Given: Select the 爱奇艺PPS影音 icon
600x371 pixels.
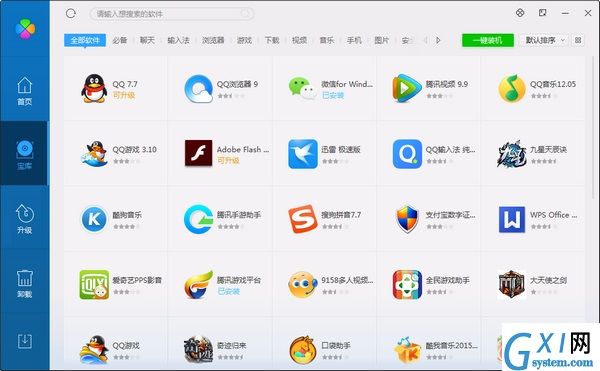Looking at the screenshot, I should click(x=94, y=285).
